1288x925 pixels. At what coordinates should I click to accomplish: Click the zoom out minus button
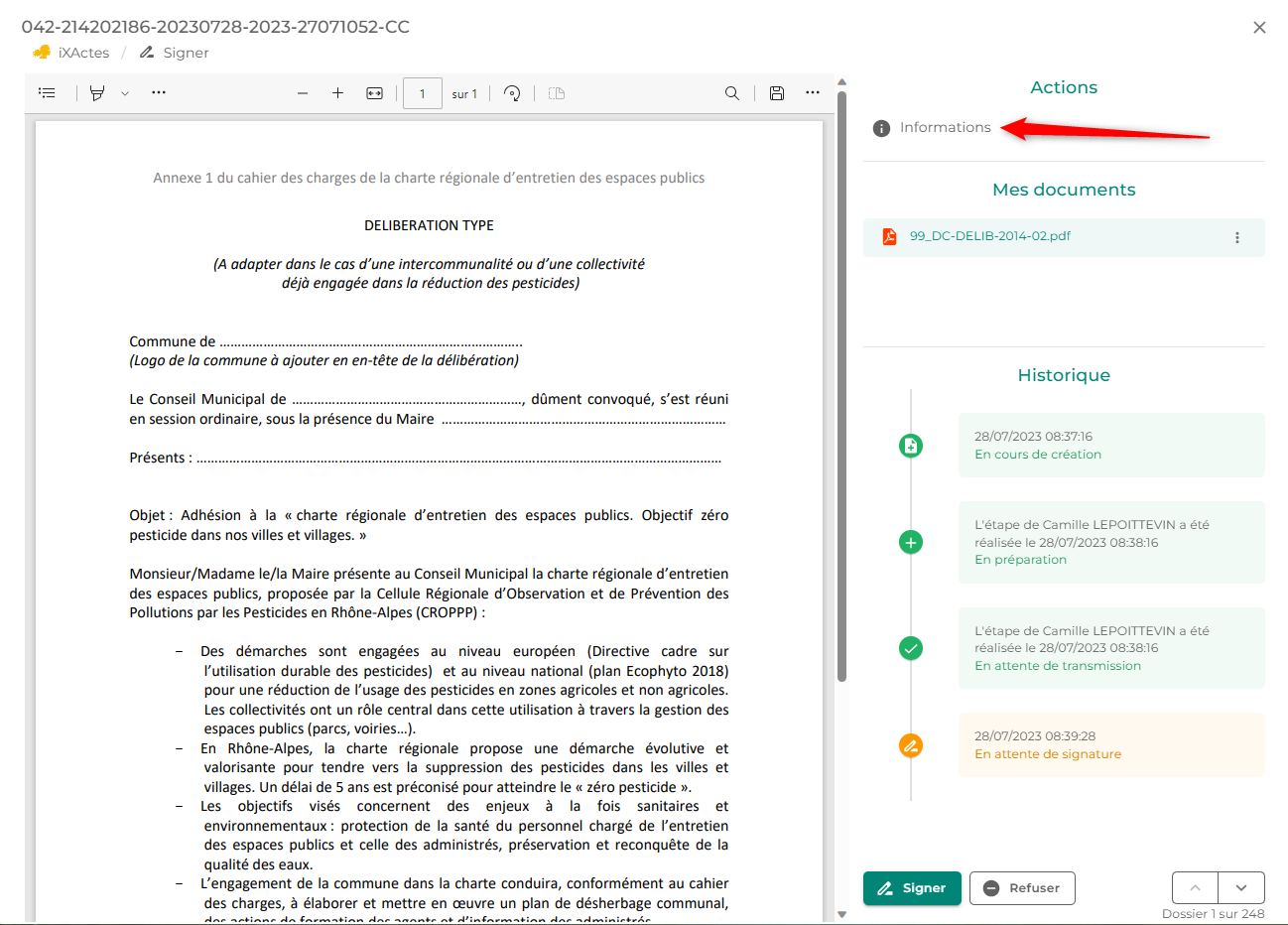tap(303, 93)
